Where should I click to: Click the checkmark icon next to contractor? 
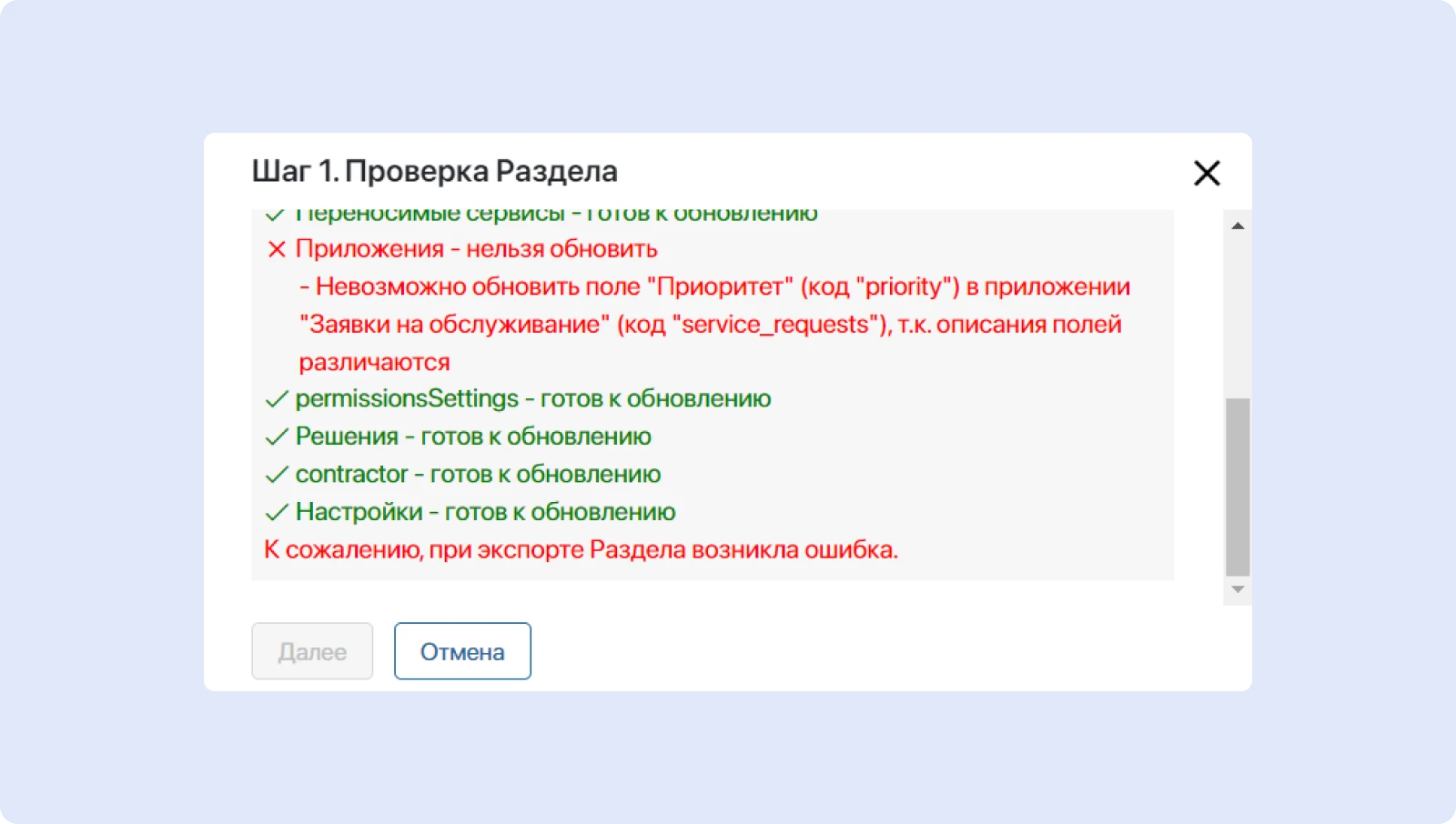276,475
